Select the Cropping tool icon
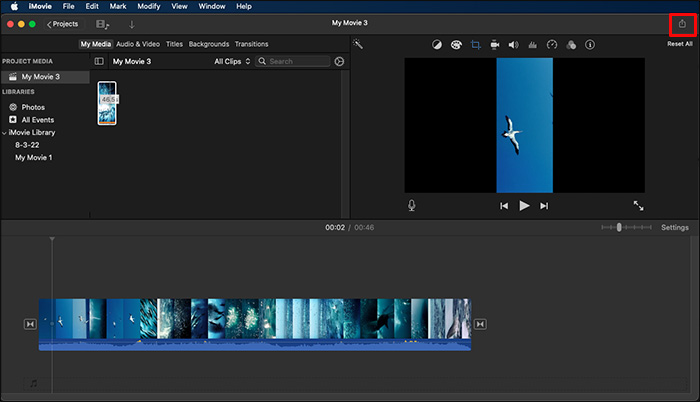This screenshot has height=402, width=700. point(475,45)
